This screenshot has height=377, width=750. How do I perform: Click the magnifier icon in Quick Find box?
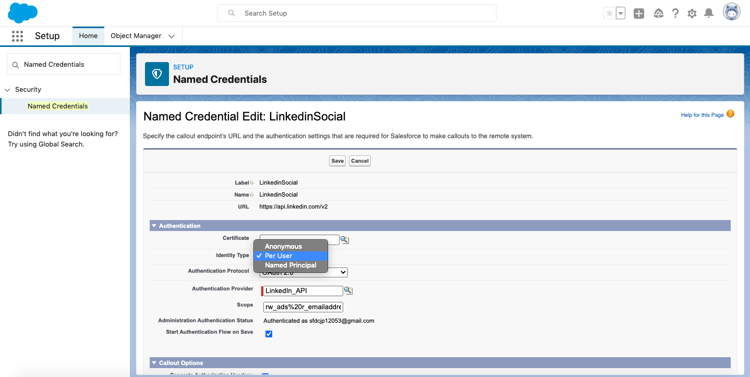(15, 65)
